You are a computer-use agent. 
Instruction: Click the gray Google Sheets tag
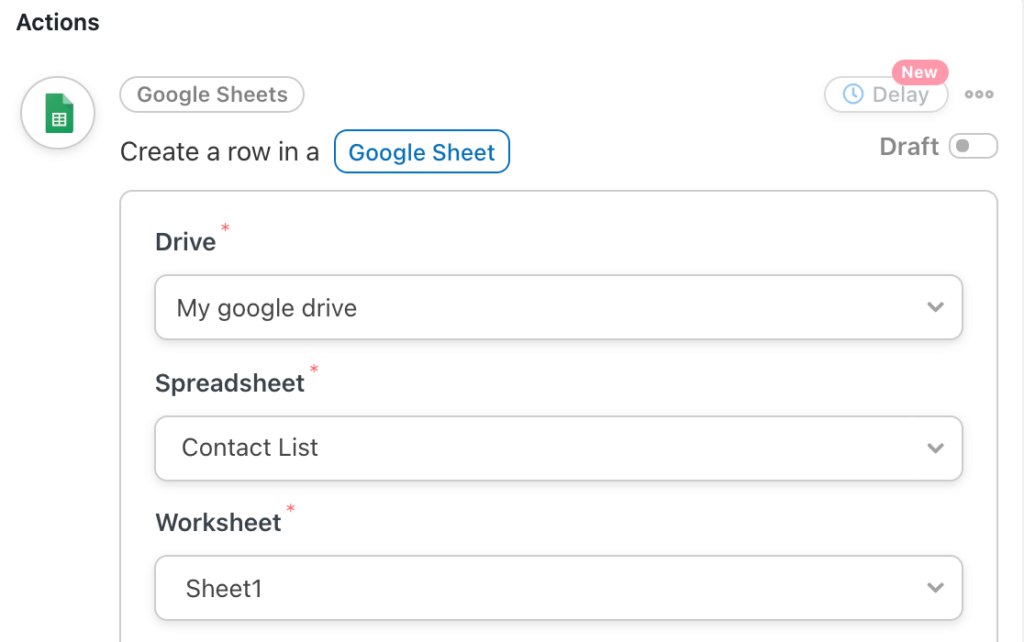point(212,95)
